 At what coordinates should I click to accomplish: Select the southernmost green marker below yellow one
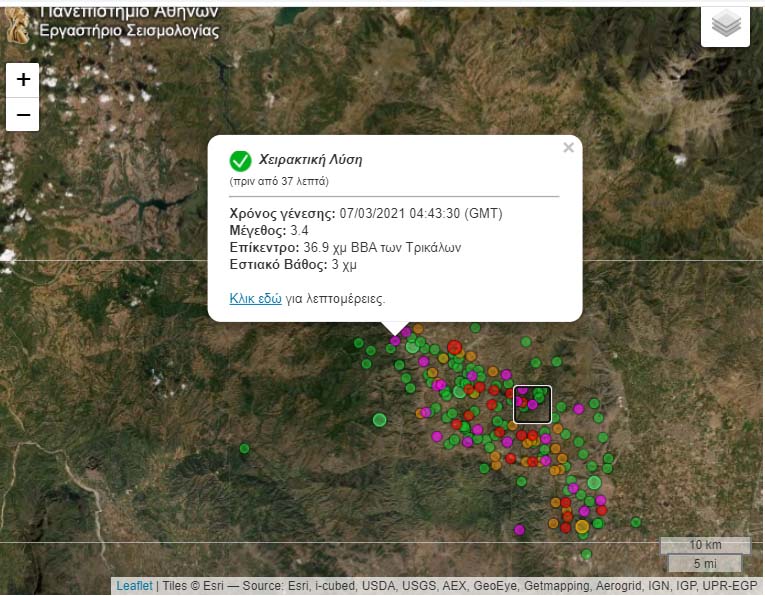click(586, 554)
